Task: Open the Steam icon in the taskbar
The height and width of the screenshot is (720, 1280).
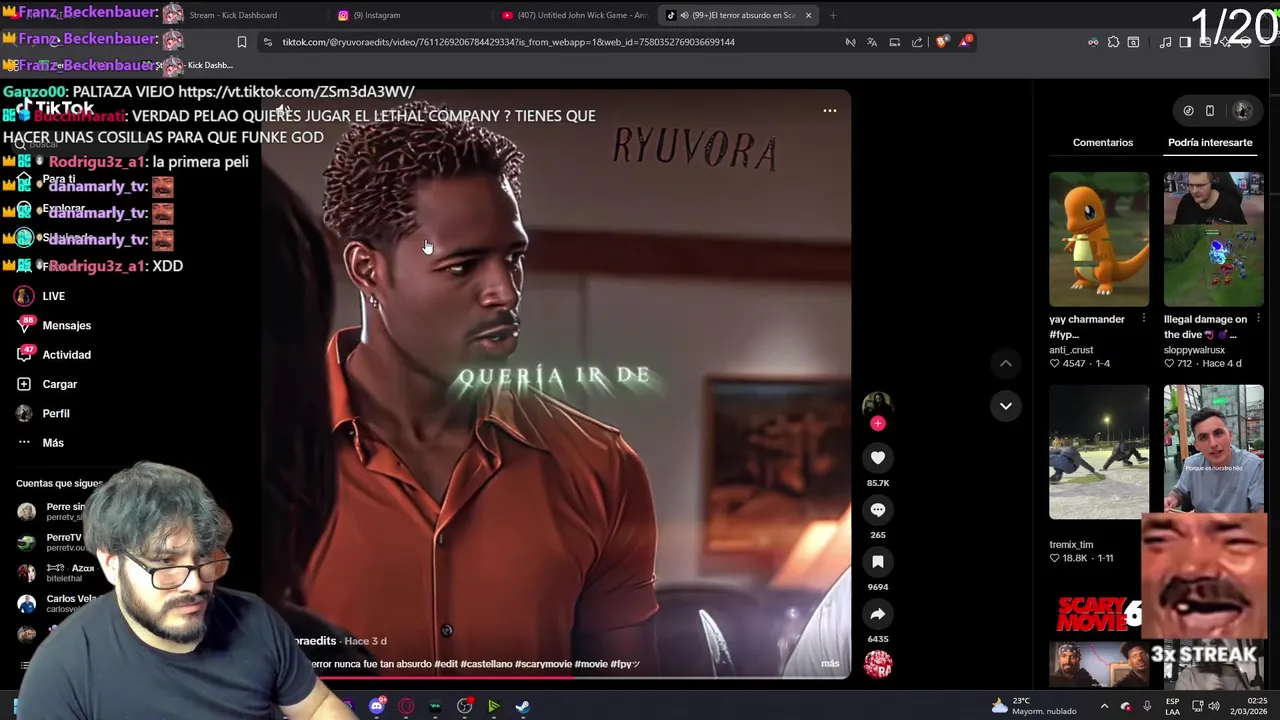Action: 522,706
